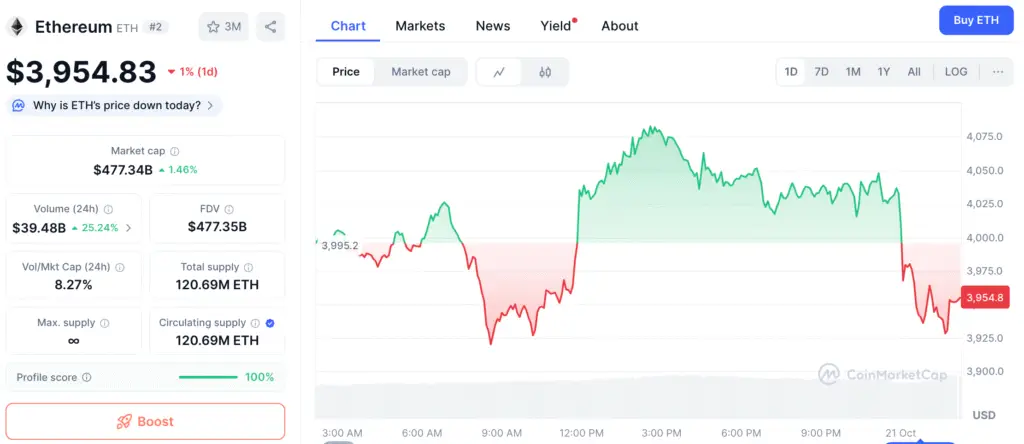
Task: Switch to candlestick chart view icon
Action: point(545,72)
